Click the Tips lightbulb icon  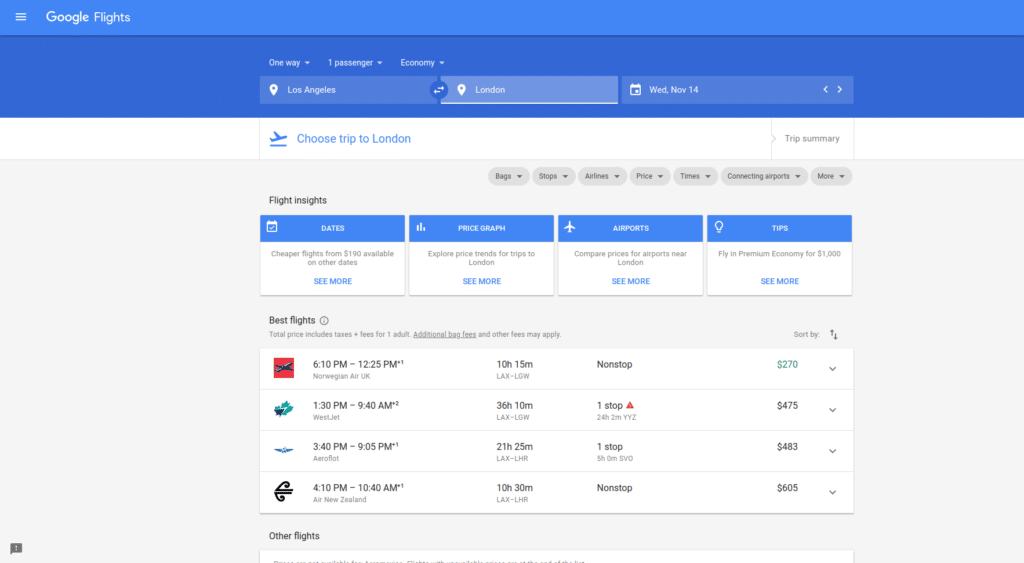pyautogui.click(x=719, y=227)
